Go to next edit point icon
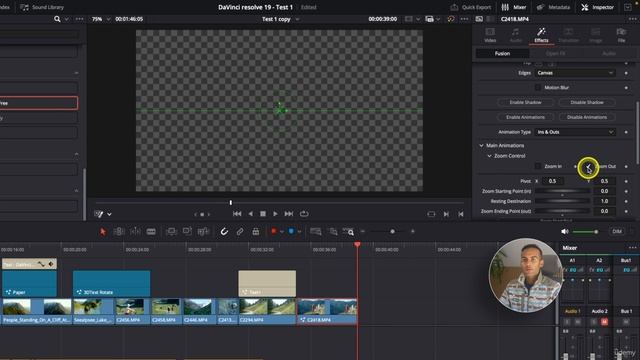640x360 pixels. tap(446, 214)
